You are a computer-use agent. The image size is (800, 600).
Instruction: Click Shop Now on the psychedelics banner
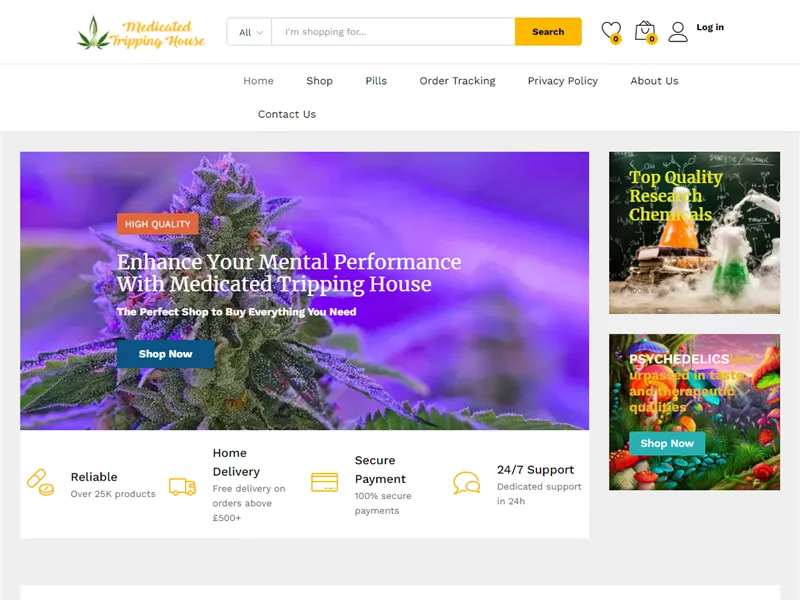pos(668,441)
